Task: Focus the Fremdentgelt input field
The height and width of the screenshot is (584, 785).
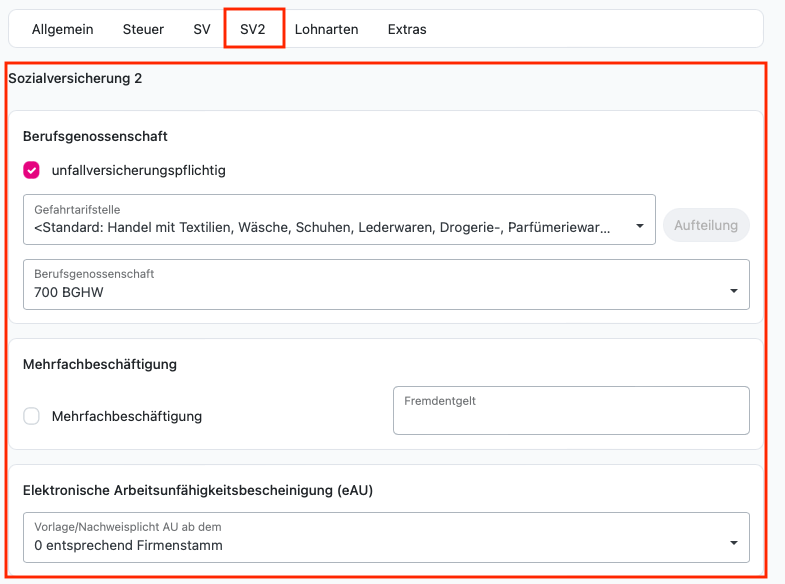Action: (571, 410)
